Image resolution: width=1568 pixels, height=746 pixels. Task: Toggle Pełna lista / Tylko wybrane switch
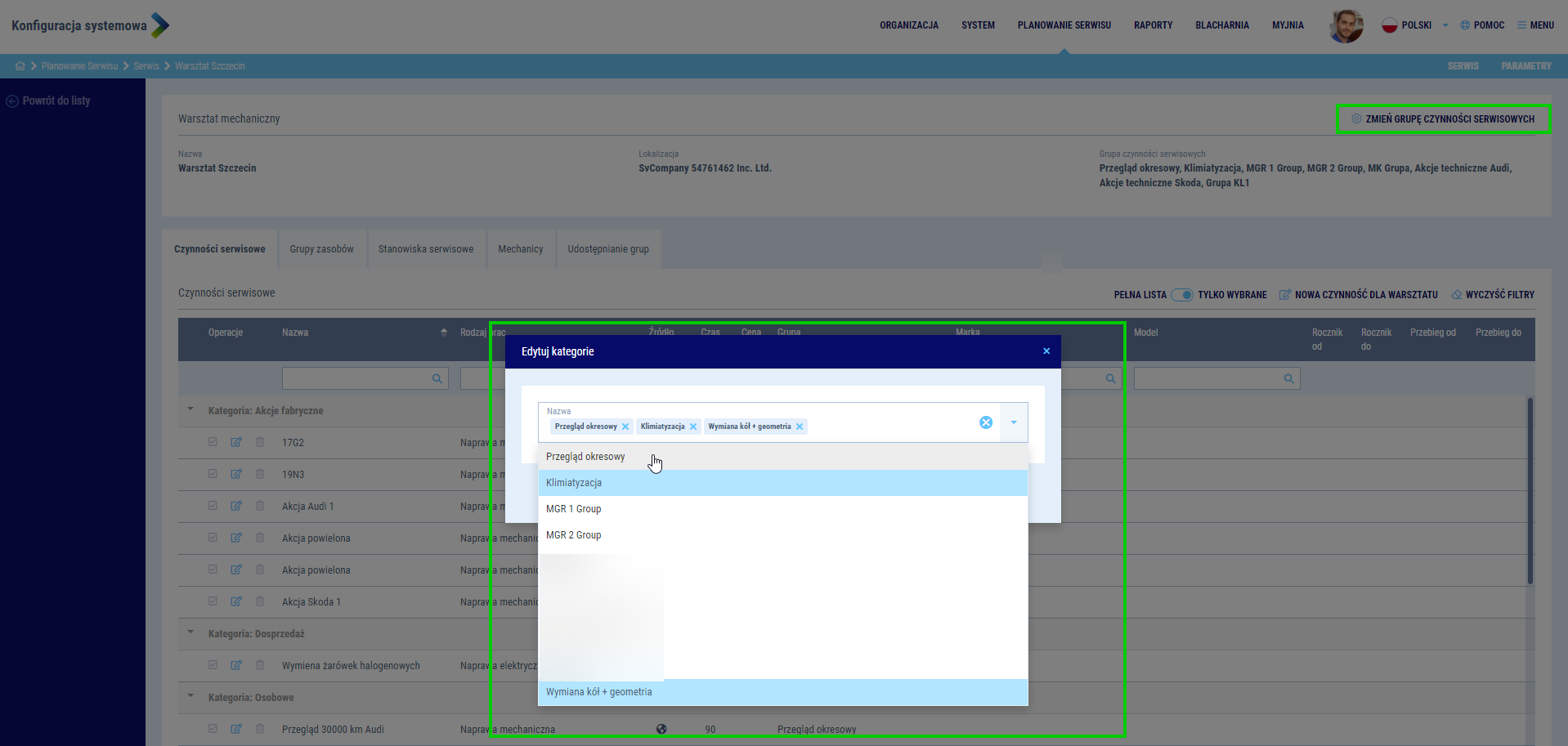1182,295
